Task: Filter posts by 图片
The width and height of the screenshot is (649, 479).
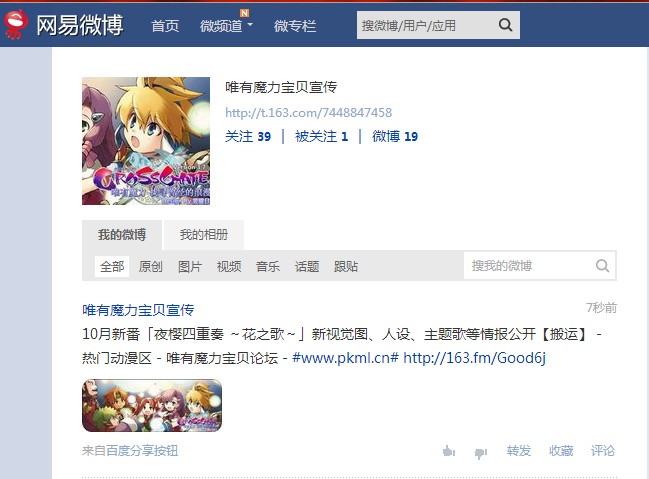Action: pos(190,266)
